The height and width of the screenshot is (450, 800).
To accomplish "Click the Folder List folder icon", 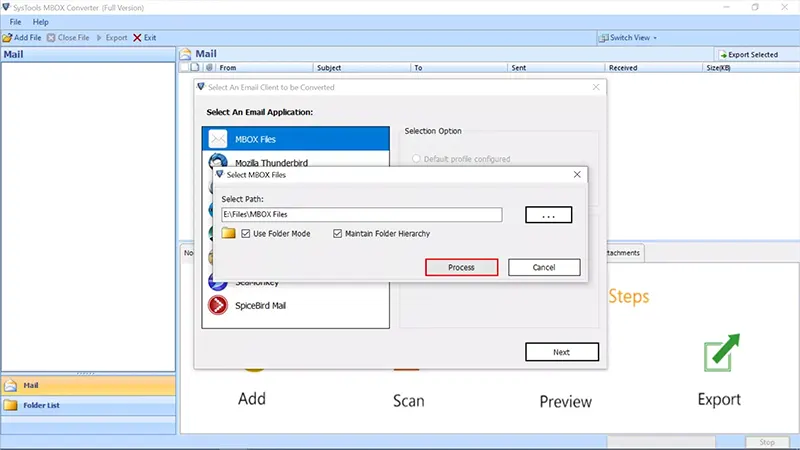I will pos(10,405).
